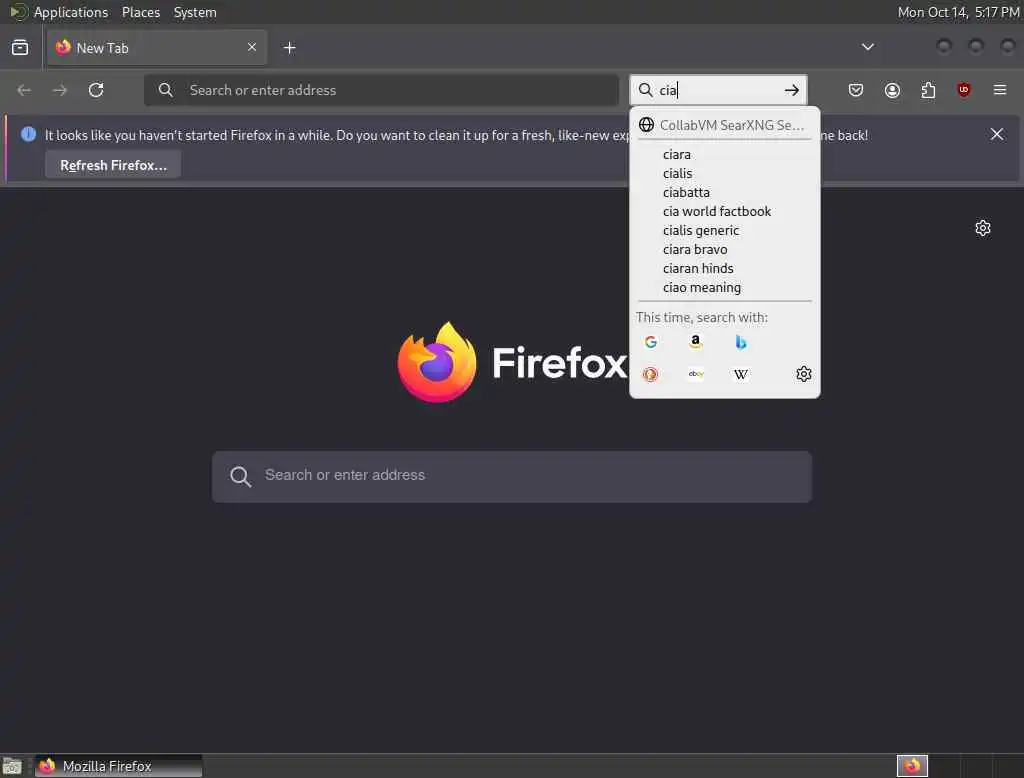Go forward with the forward arrow
Image resolution: width=1024 pixels, height=778 pixels.
(59, 90)
